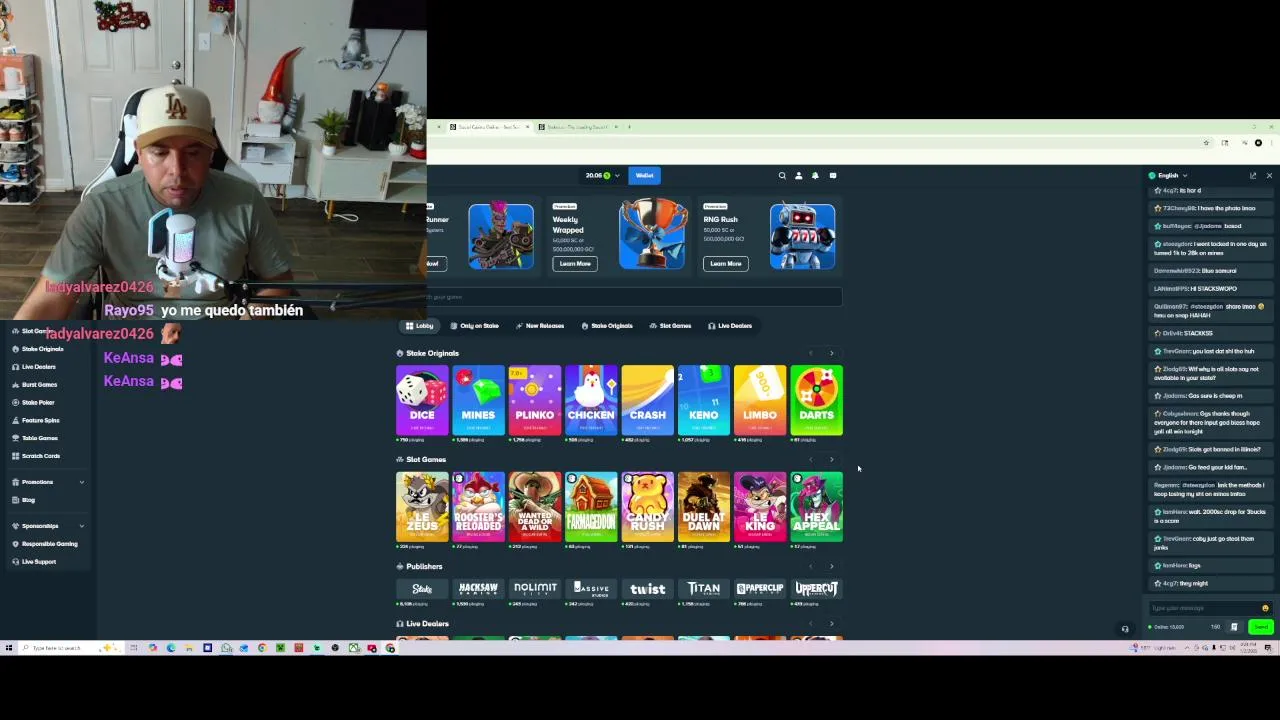Screen dimensions: 1280x720
Task: Open a new browser tab
Action: (629, 127)
